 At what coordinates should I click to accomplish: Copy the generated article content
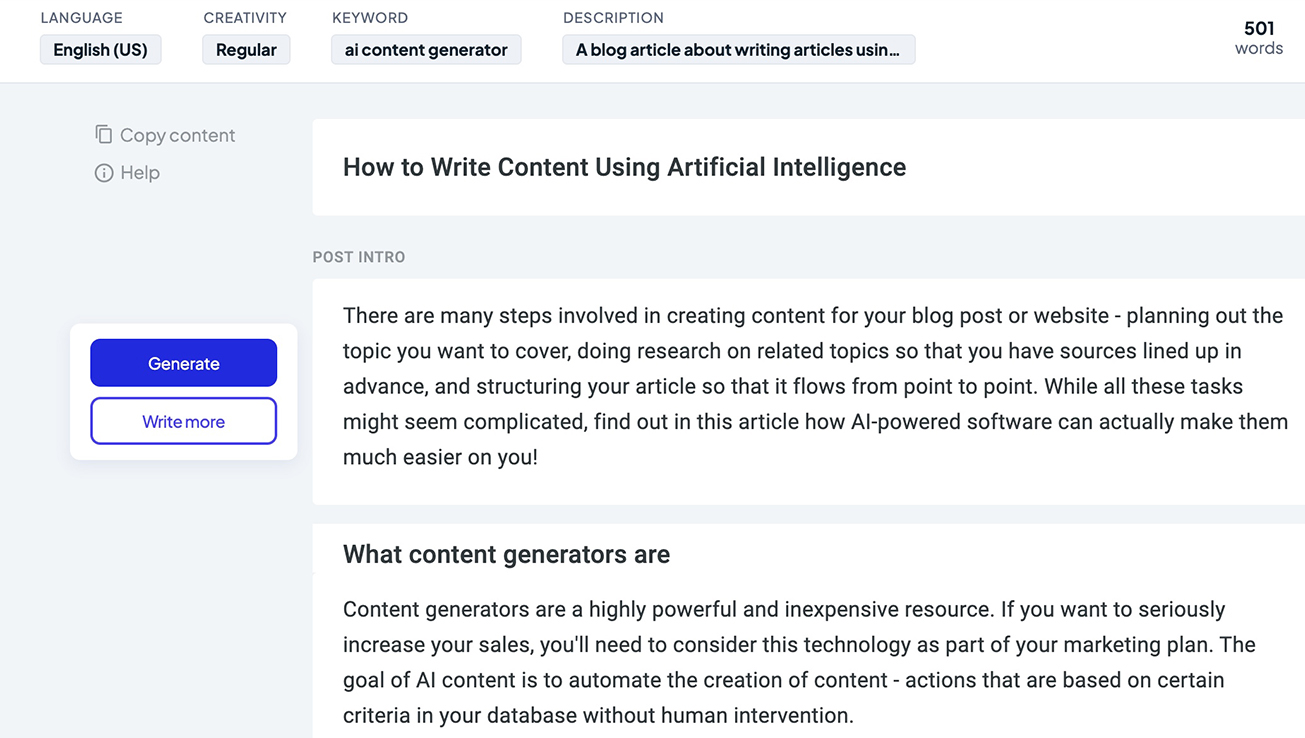(x=164, y=134)
